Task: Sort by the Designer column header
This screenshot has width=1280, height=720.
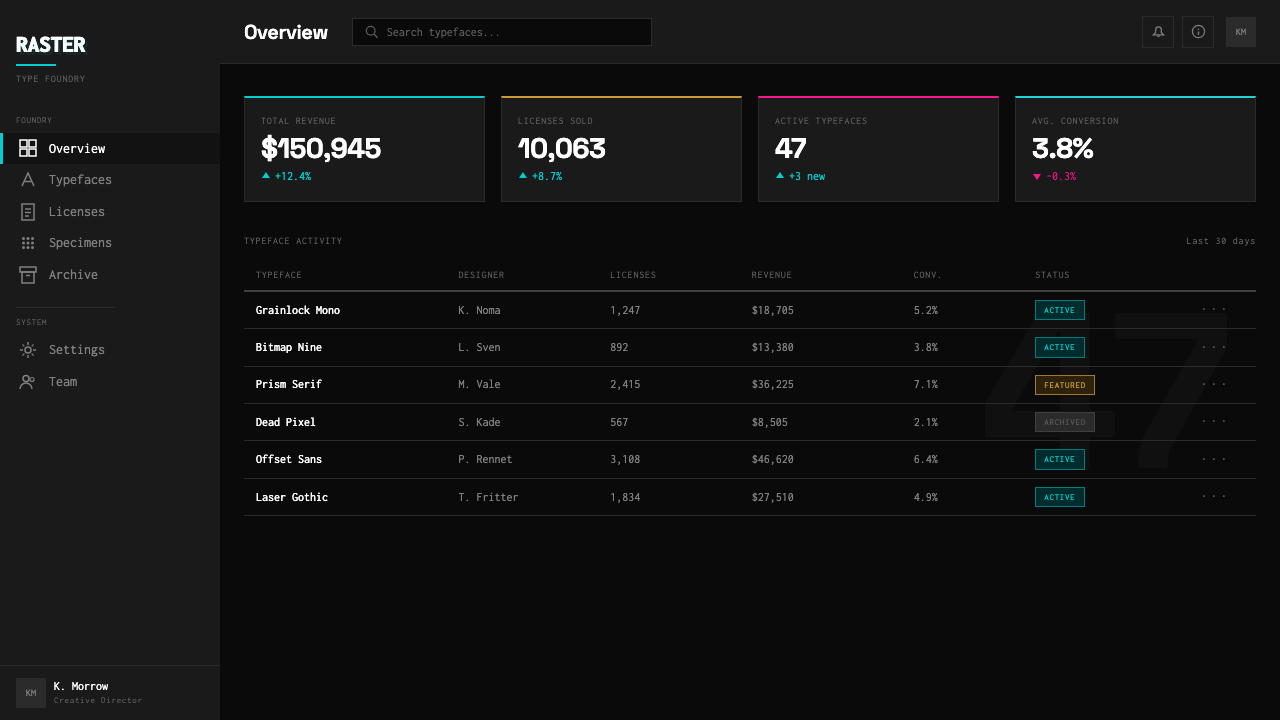Action: click(x=481, y=275)
